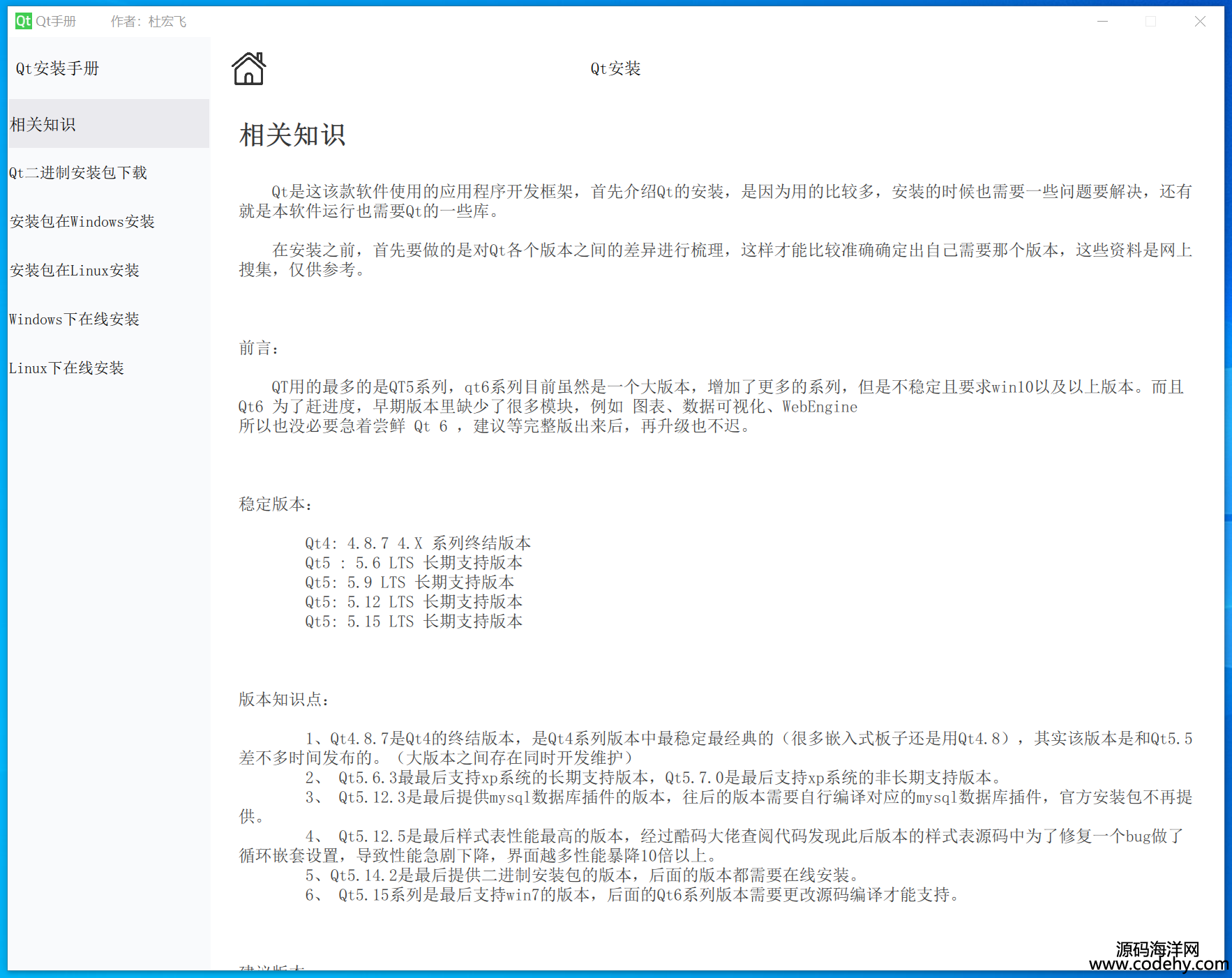The image size is (1232, 978).
Task: Click the Qt logo in the title bar
Action: tap(23, 21)
